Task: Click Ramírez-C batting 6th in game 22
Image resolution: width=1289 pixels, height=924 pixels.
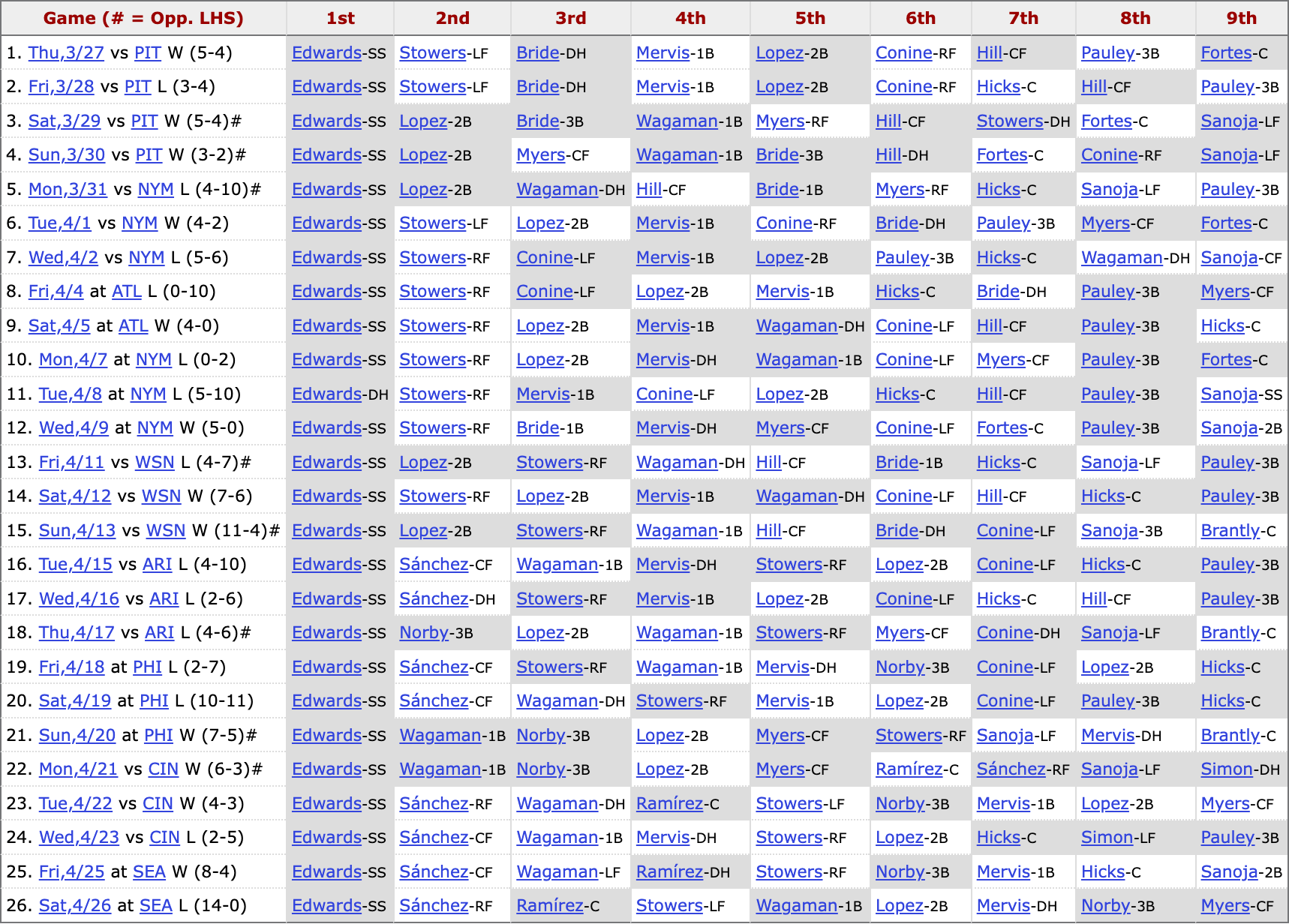Action: (917, 769)
